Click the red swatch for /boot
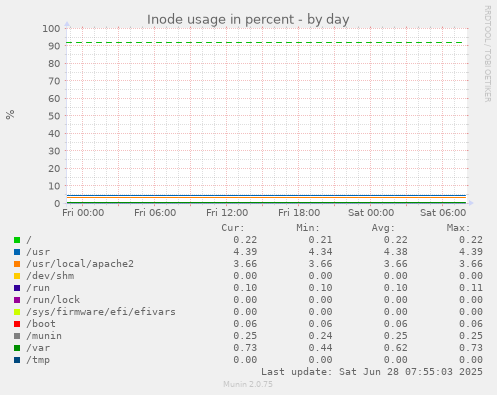The height and width of the screenshot is (395, 497). coord(17,324)
